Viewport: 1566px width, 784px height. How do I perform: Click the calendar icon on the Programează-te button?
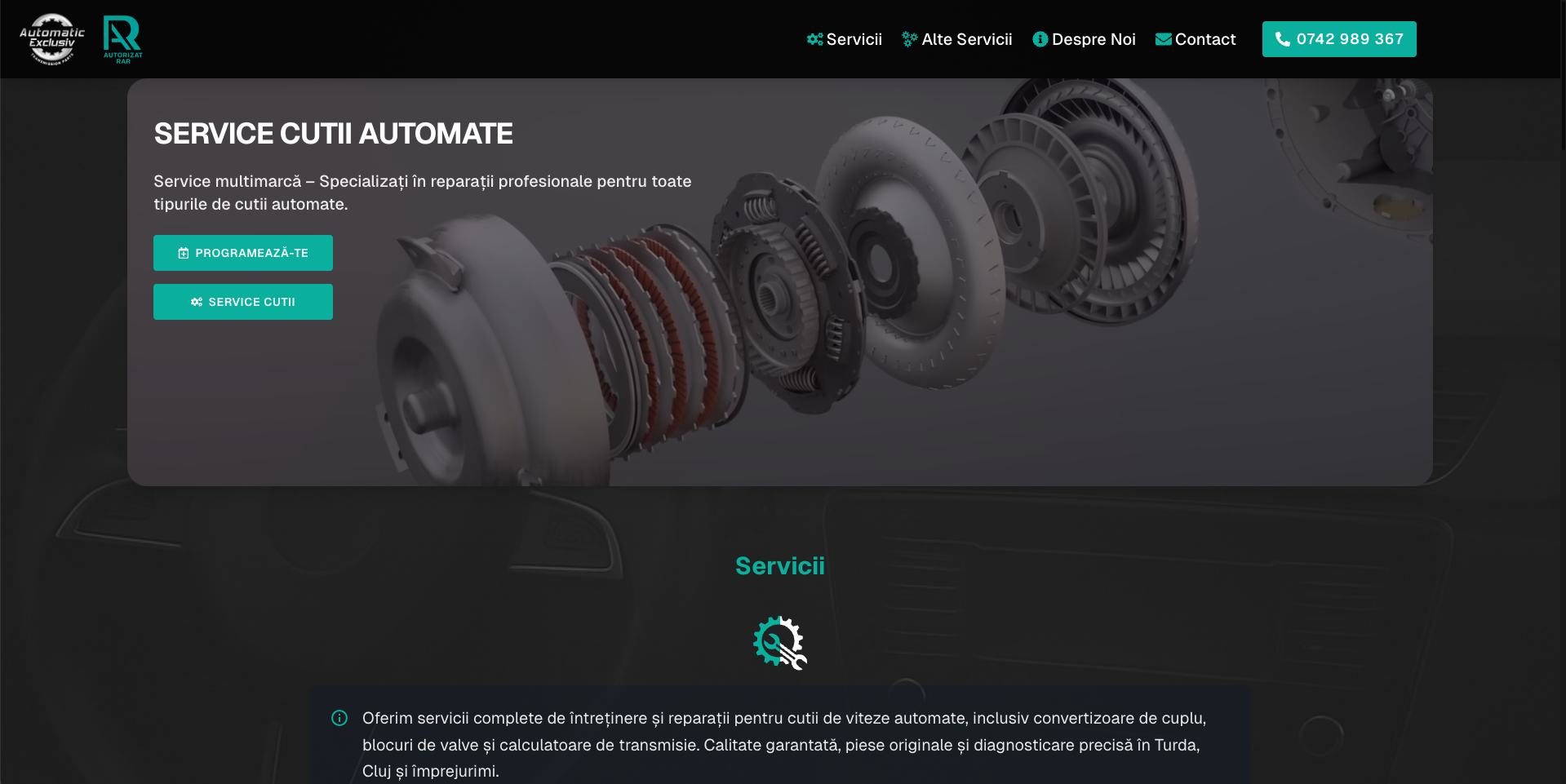tap(184, 253)
